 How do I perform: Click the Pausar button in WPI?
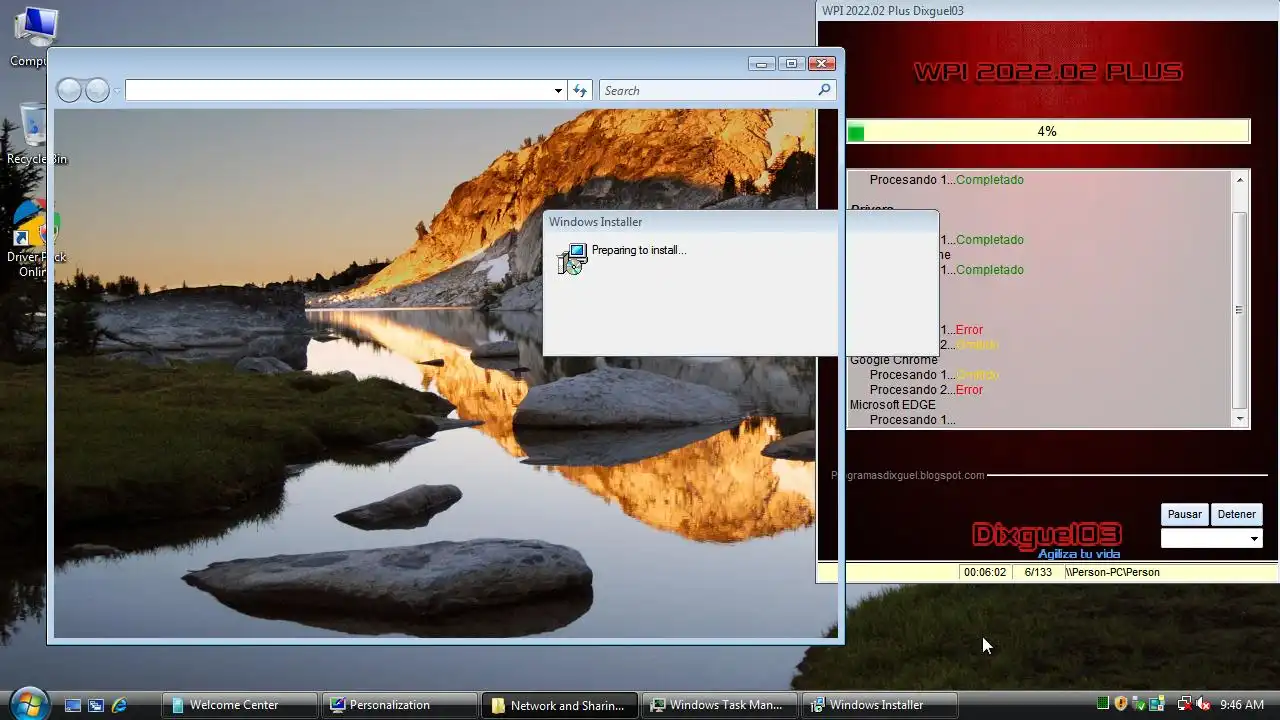(1185, 514)
